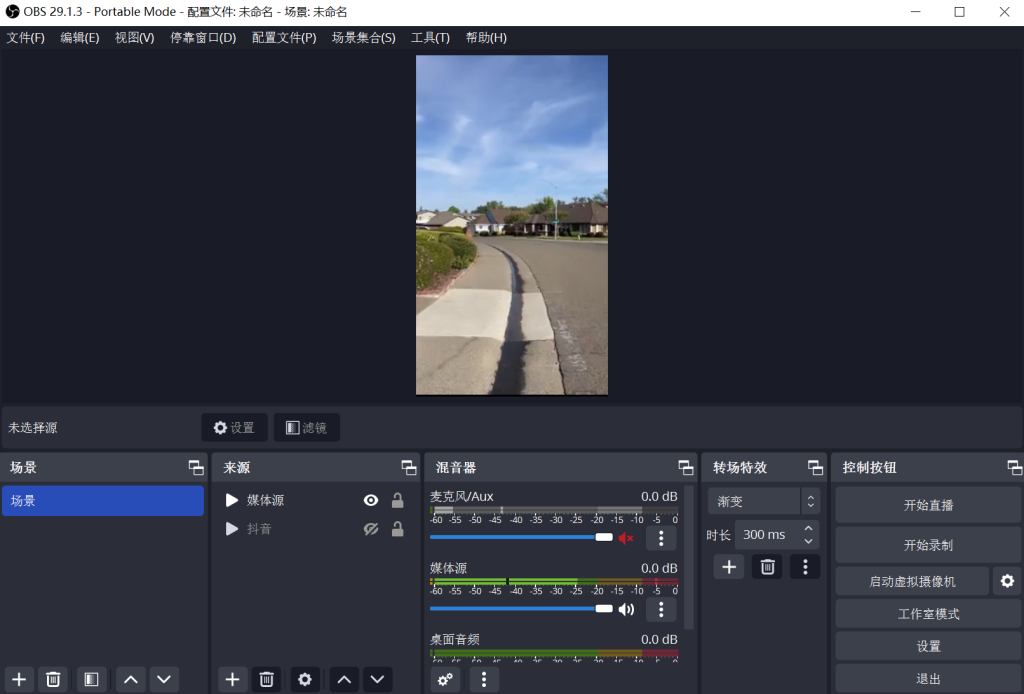Remove transition with trash icon
The image size is (1024, 694).
tap(767, 567)
